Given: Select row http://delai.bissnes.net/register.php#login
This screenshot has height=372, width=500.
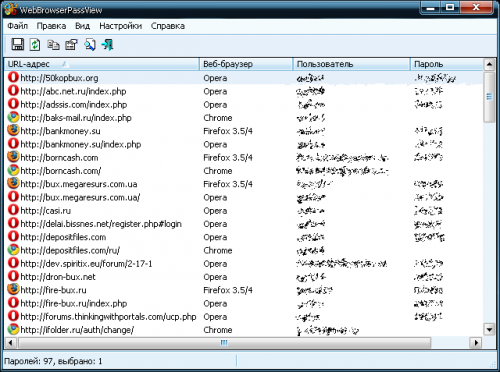Looking at the screenshot, I should point(244,224).
